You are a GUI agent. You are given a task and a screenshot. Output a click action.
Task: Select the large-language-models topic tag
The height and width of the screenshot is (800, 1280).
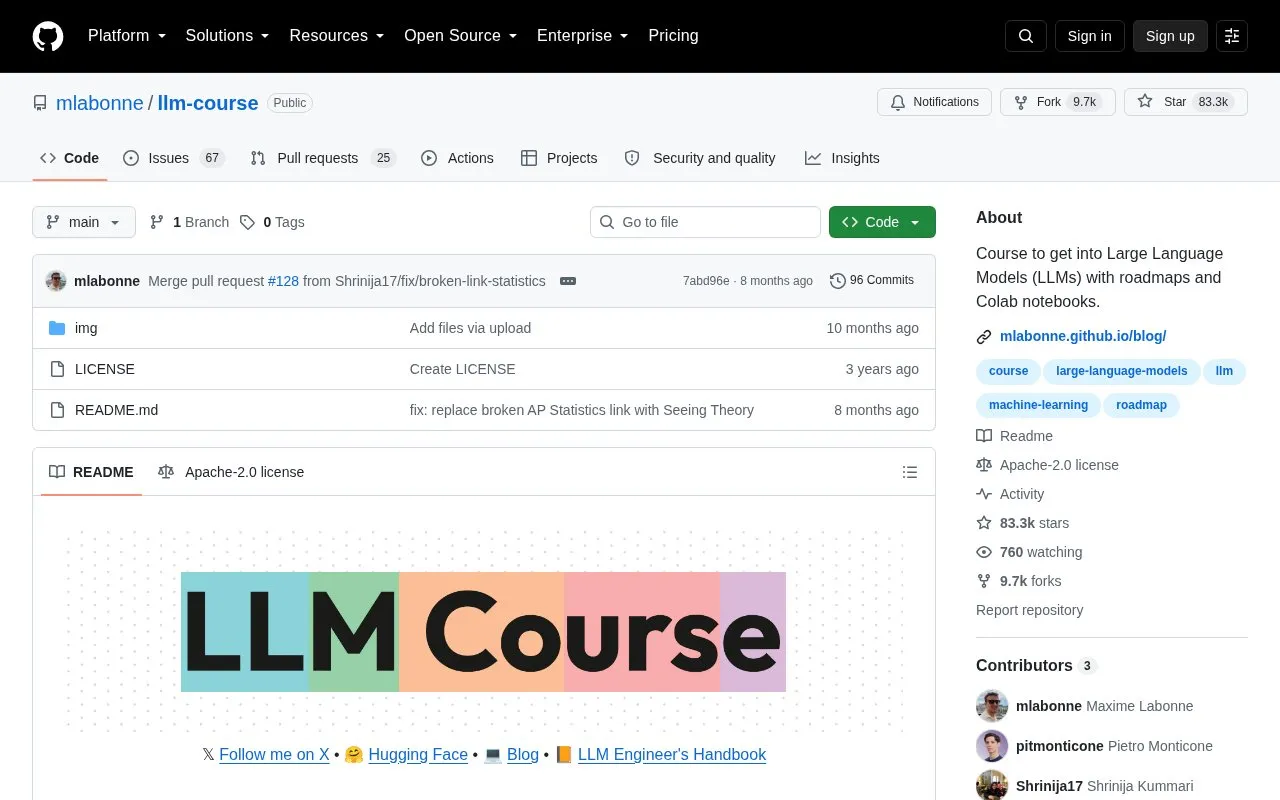point(1121,371)
